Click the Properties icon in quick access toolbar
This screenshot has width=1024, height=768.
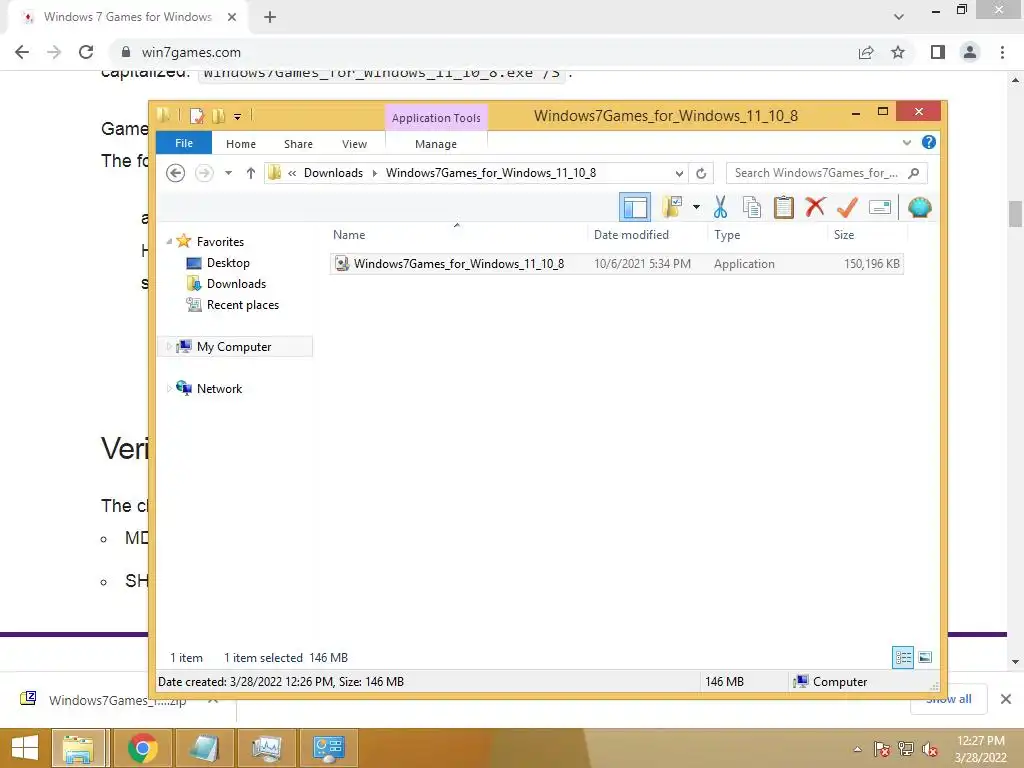197,116
